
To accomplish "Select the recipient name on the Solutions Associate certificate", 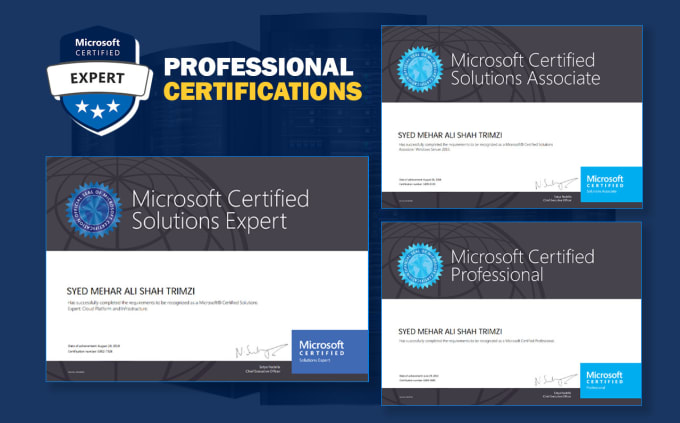I will tap(450, 135).
